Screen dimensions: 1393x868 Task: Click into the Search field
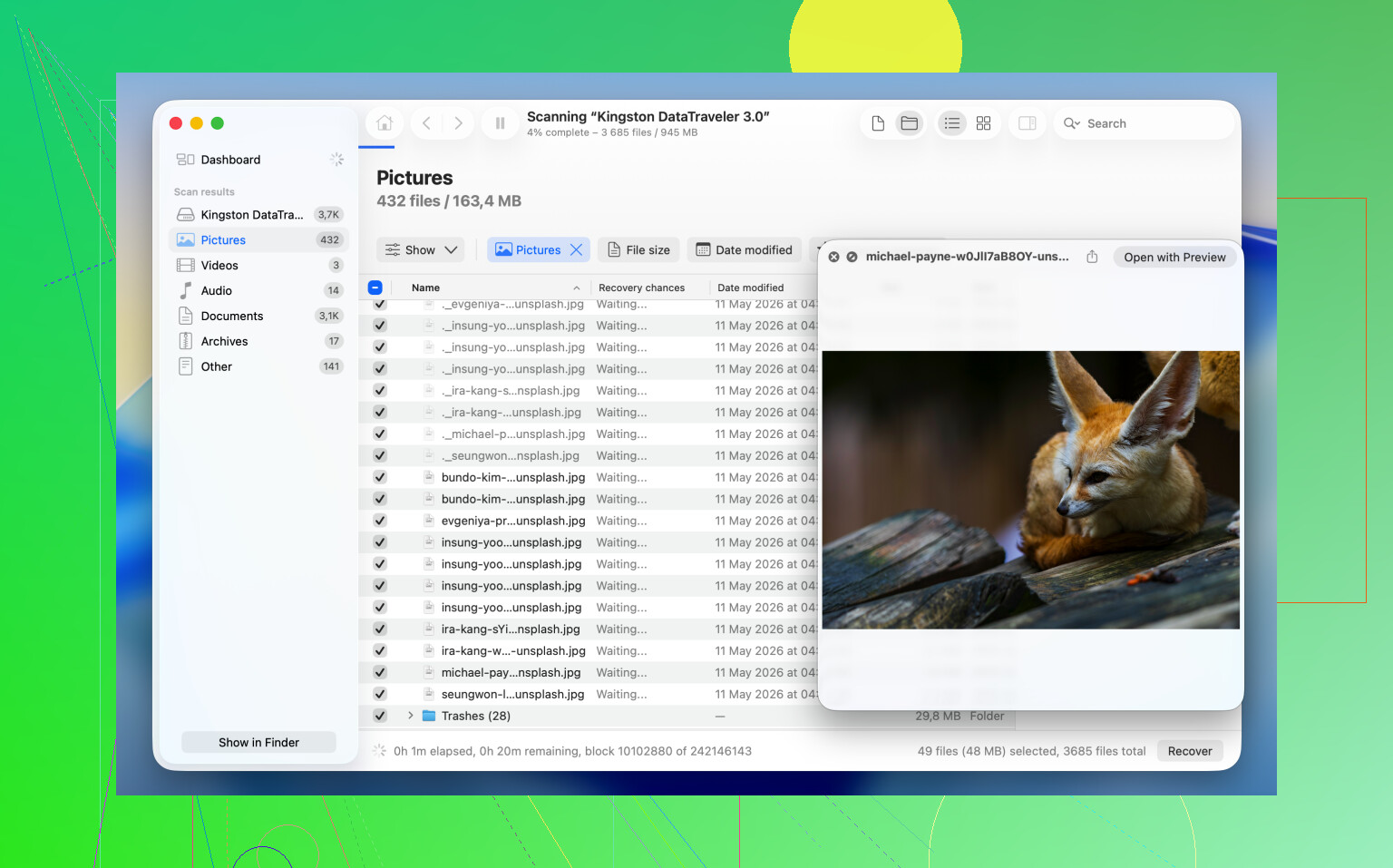coord(1144,123)
